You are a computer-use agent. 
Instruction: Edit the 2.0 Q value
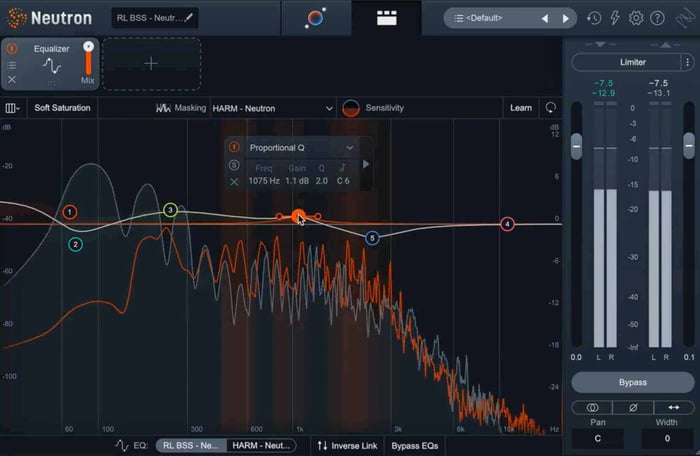(x=321, y=181)
